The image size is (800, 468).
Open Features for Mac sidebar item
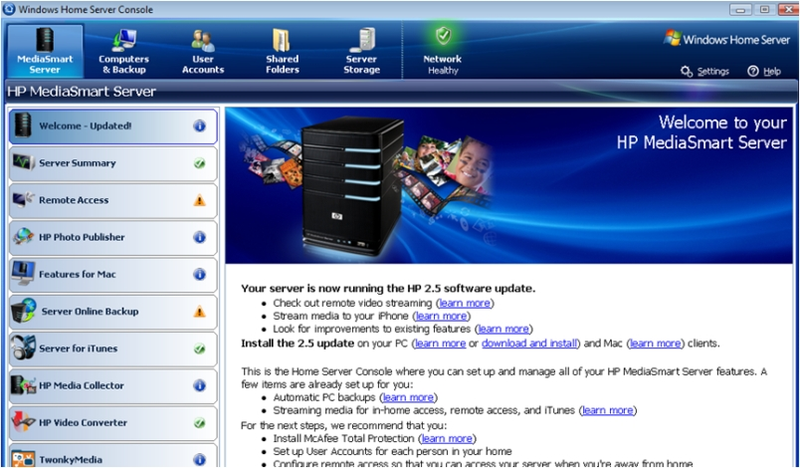[x=113, y=275]
